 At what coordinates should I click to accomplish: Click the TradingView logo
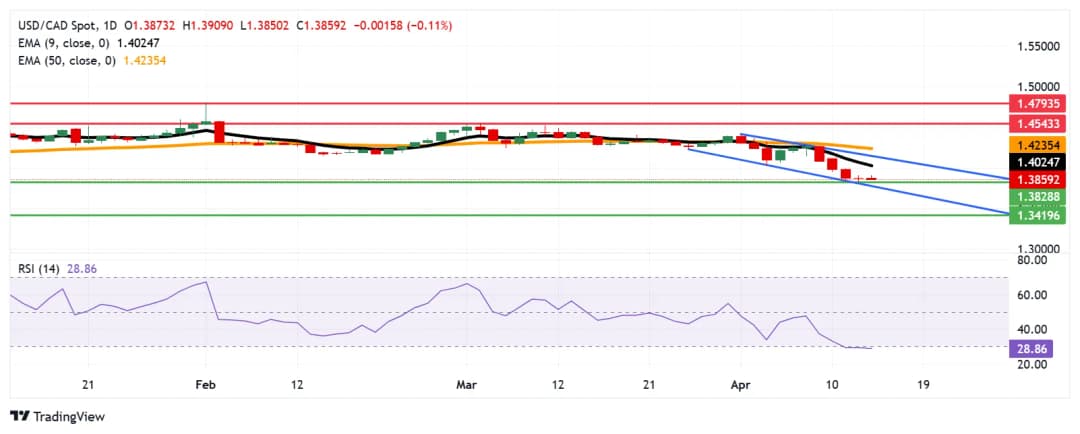[x=57, y=416]
